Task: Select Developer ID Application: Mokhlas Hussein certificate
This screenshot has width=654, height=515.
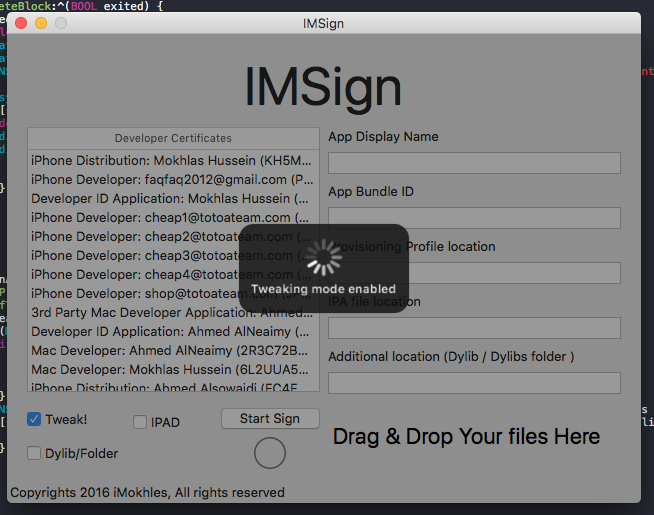Action: 174,198
